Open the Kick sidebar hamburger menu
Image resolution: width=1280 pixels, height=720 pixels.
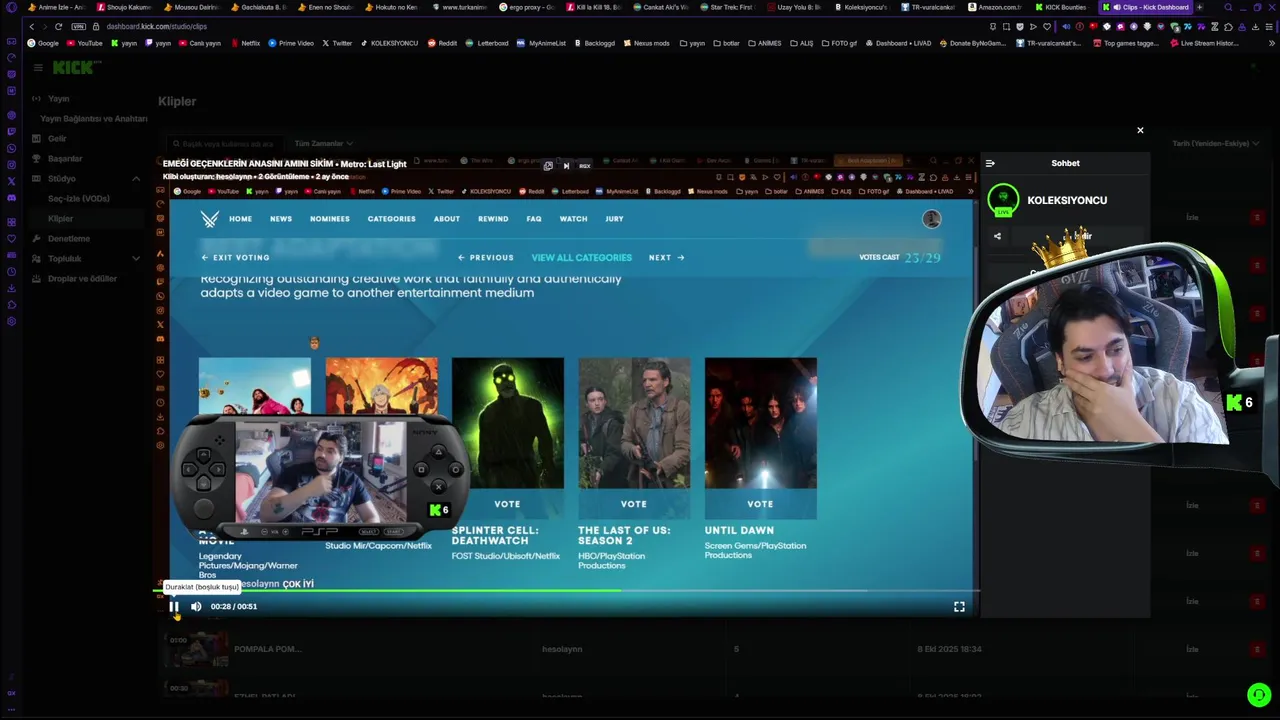click(x=38, y=67)
